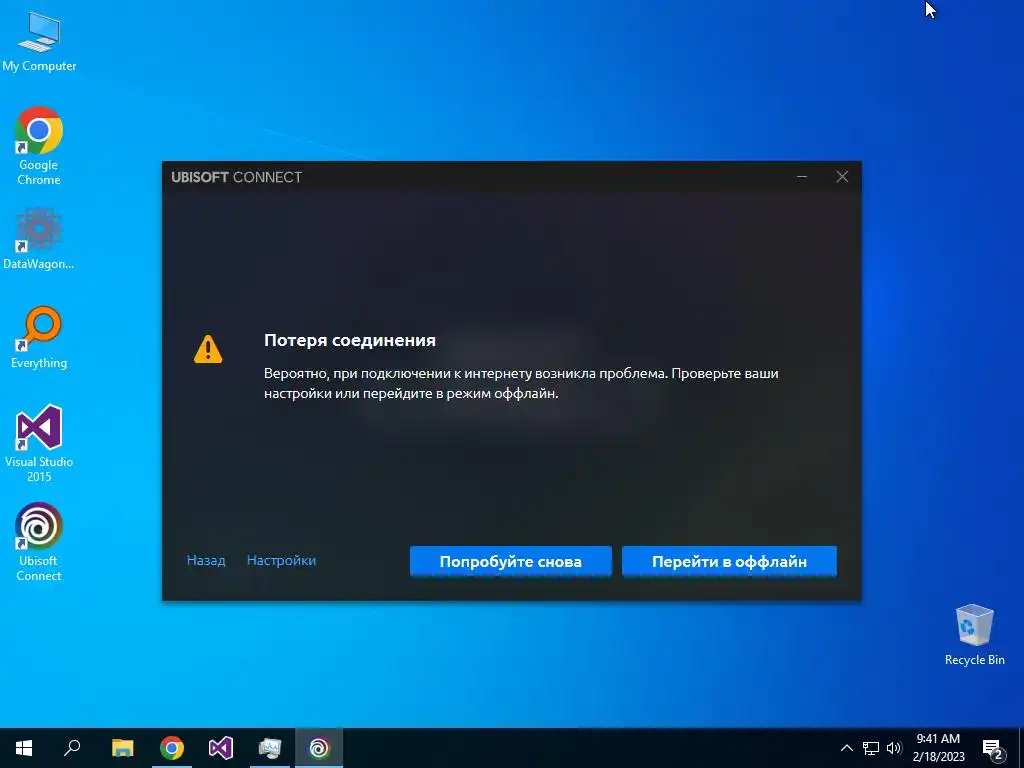Open network status tray icon
1024x768 pixels.
[871, 748]
